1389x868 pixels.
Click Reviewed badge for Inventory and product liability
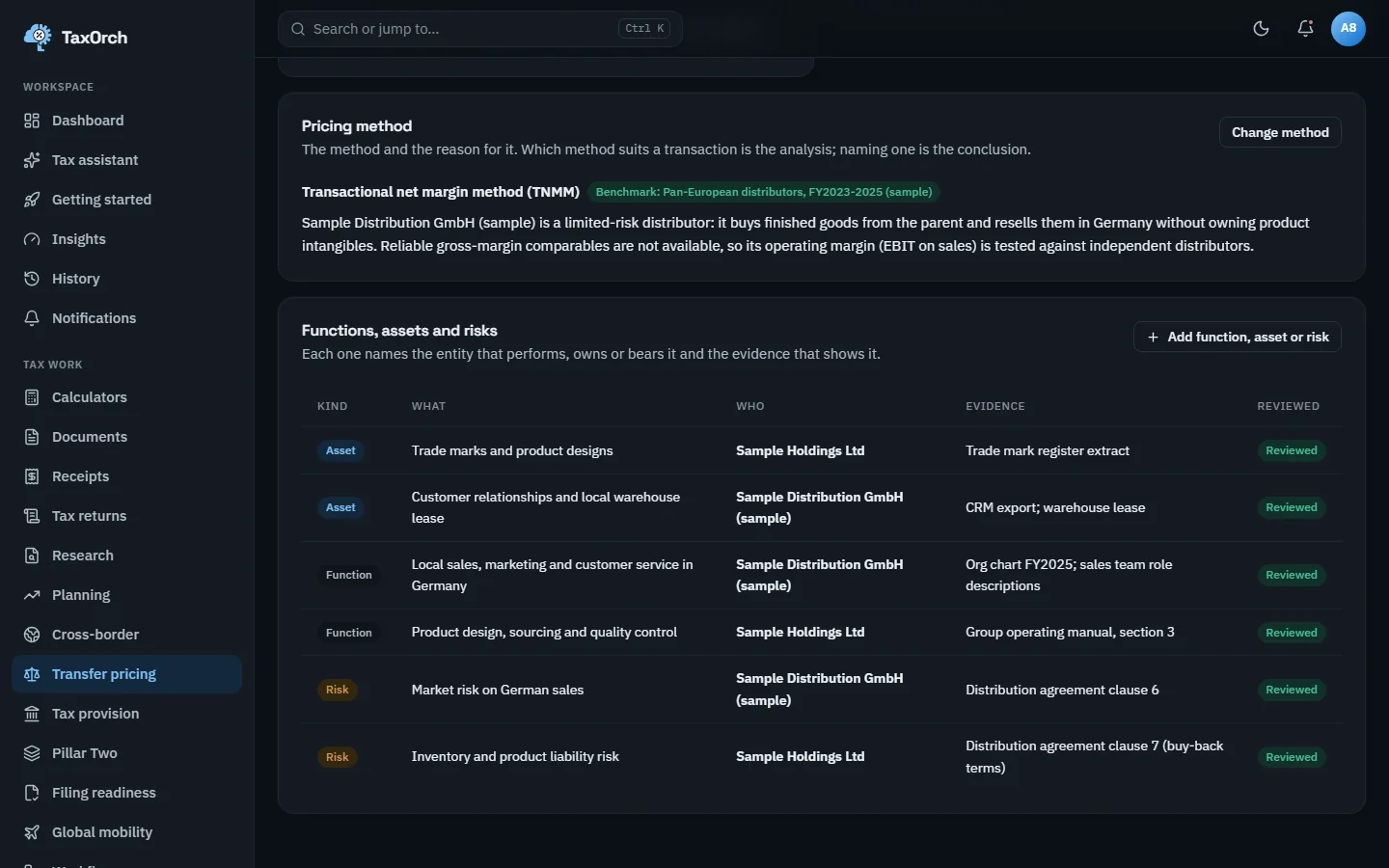(1292, 757)
